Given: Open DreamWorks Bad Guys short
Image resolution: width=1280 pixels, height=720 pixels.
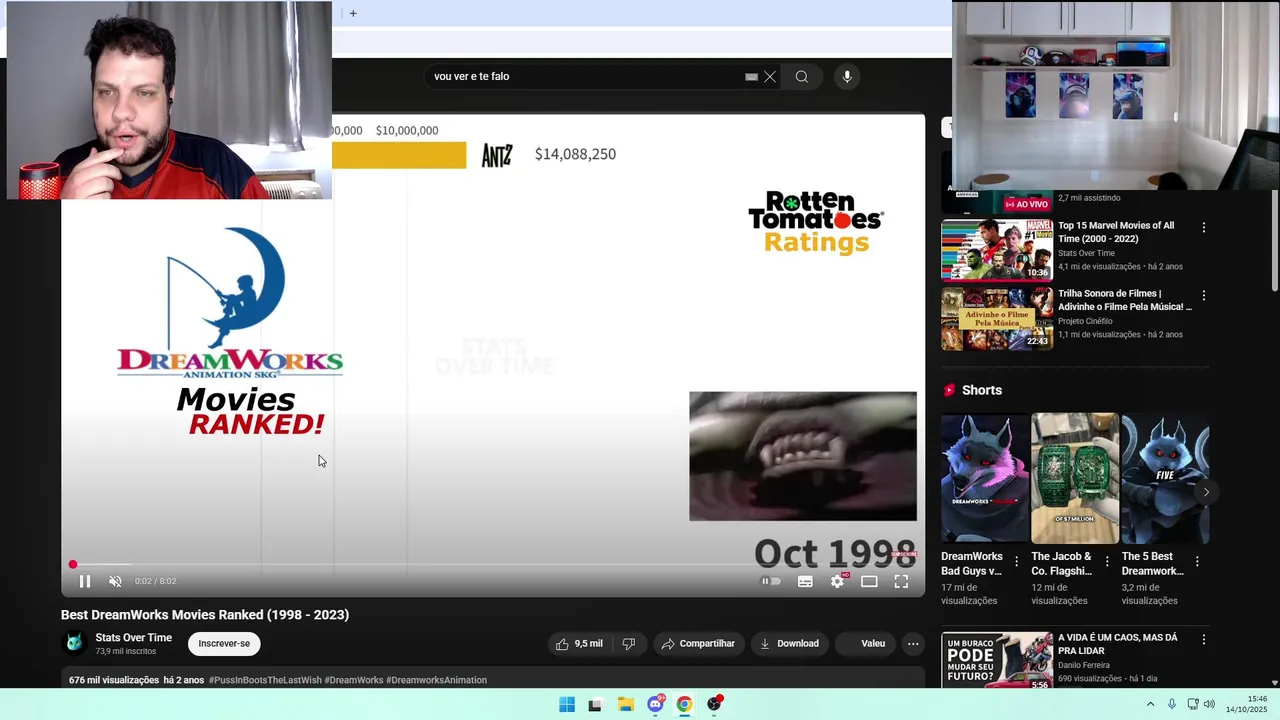Looking at the screenshot, I should tap(984, 478).
